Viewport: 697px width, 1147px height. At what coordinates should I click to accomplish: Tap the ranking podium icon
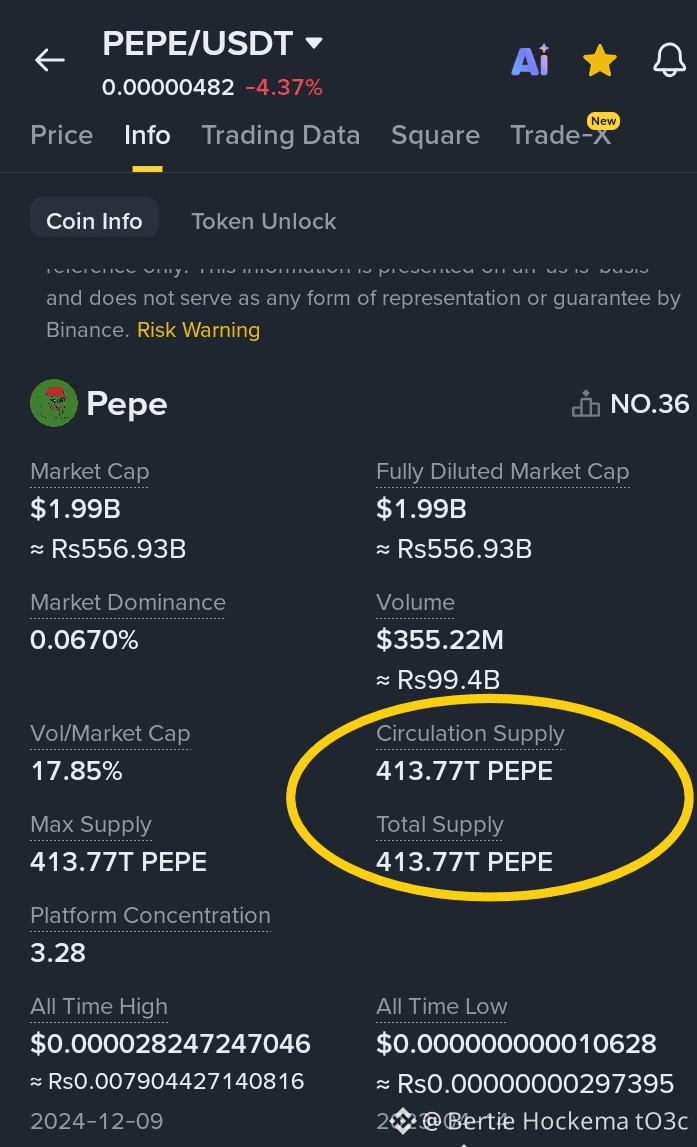pyautogui.click(x=586, y=404)
